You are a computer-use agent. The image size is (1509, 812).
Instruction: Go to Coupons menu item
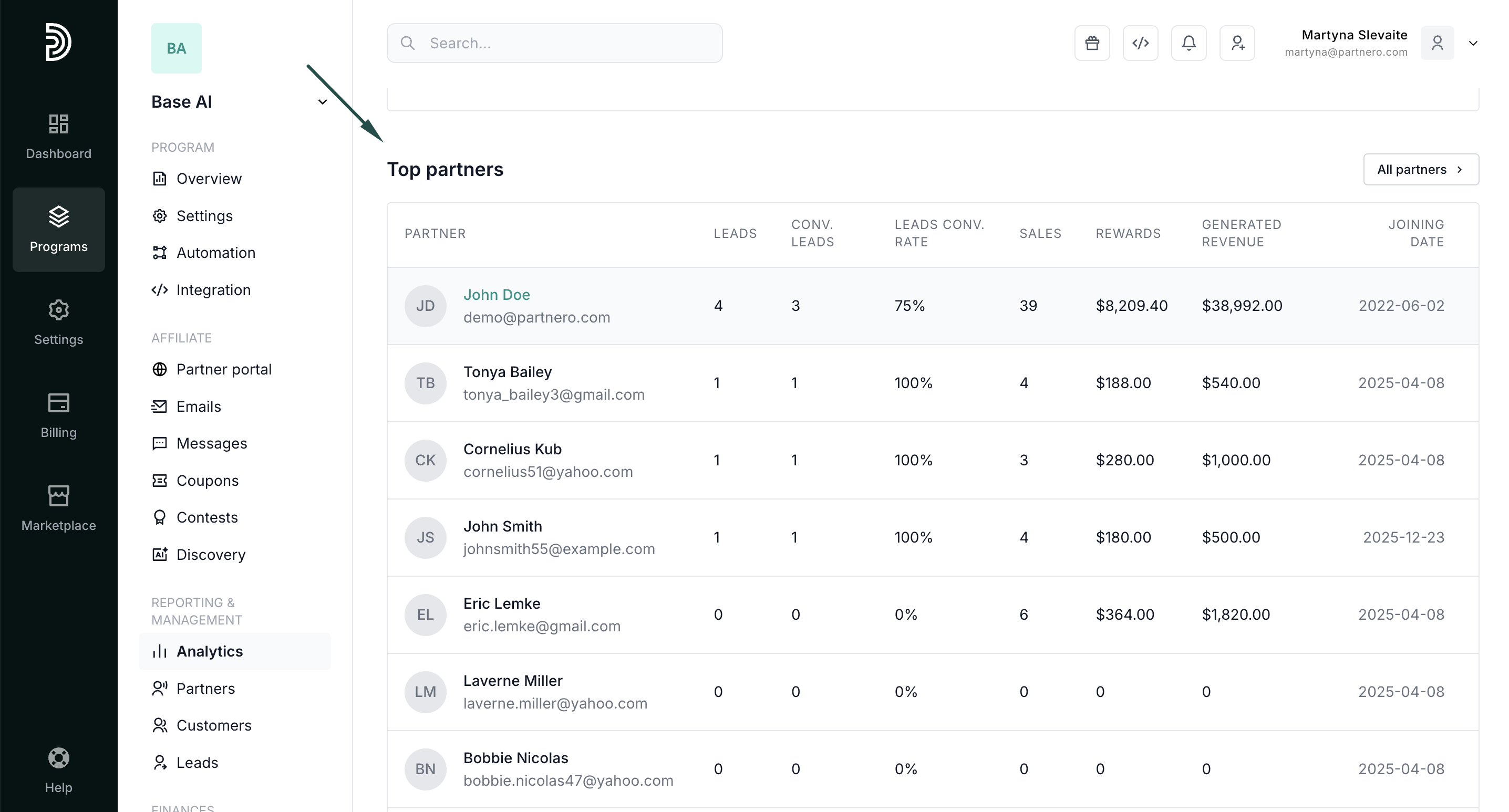click(x=208, y=481)
